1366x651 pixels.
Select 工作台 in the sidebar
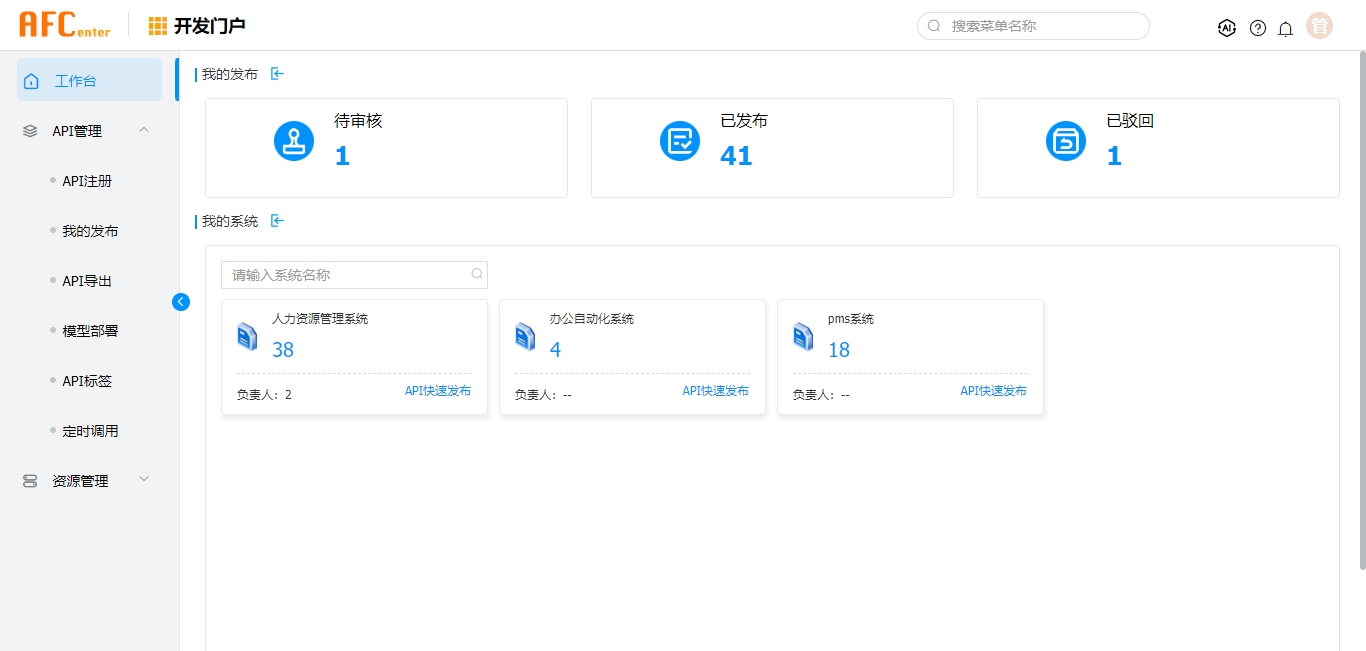coord(89,81)
